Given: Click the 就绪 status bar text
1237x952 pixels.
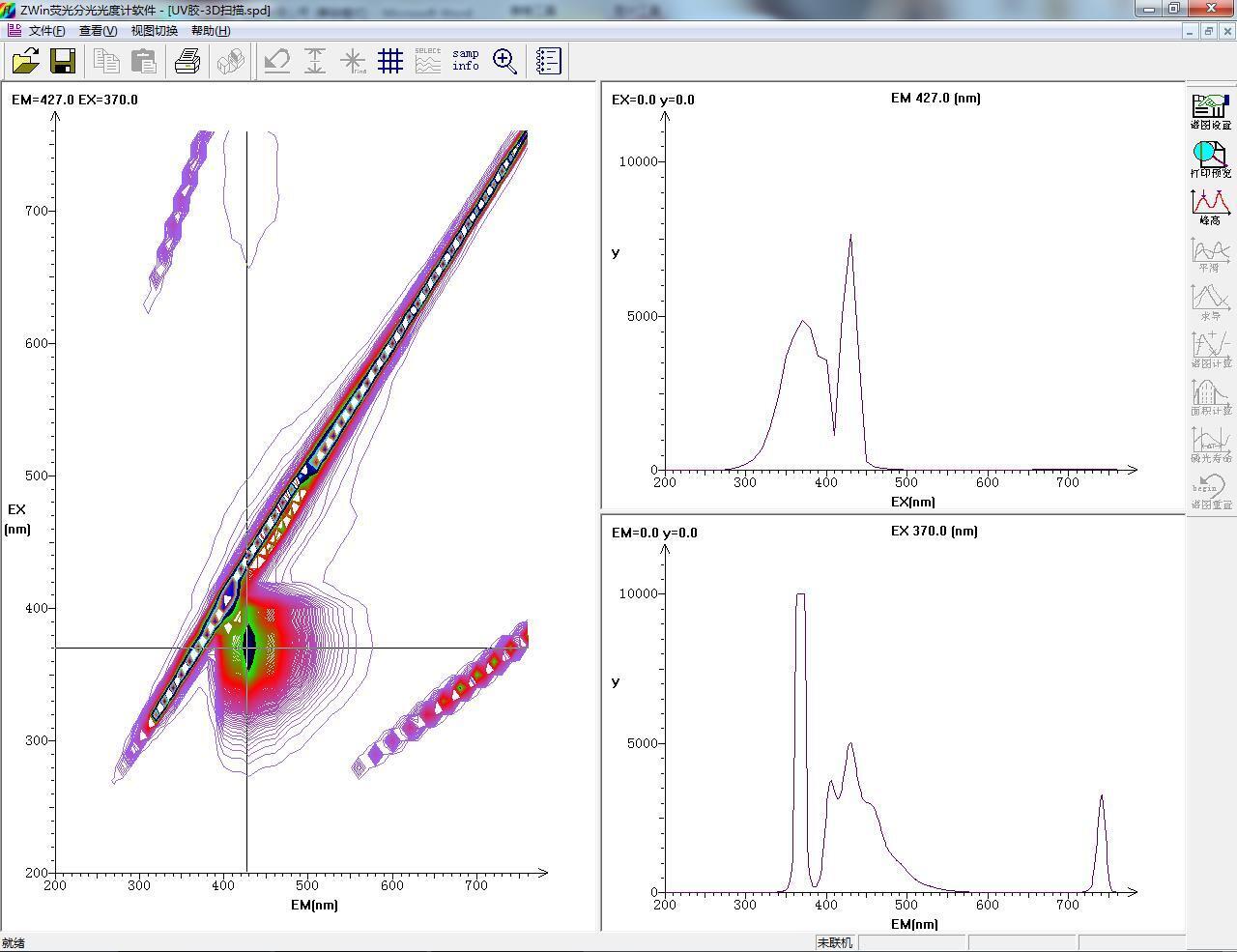Looking at the screenshot, I should (14, 942).
